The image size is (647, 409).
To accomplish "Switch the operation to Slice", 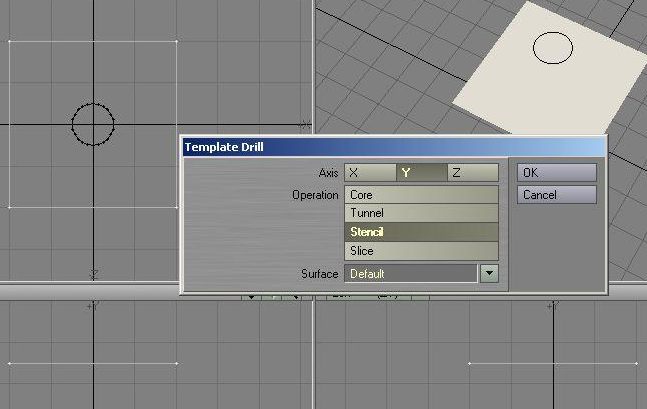I will pyautogui.click(x=421, y=251).
